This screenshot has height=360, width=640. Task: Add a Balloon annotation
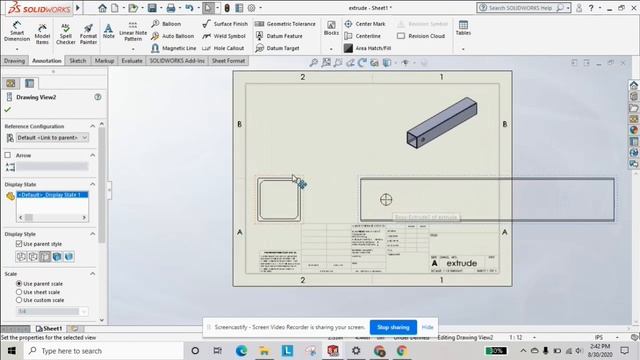166,24
